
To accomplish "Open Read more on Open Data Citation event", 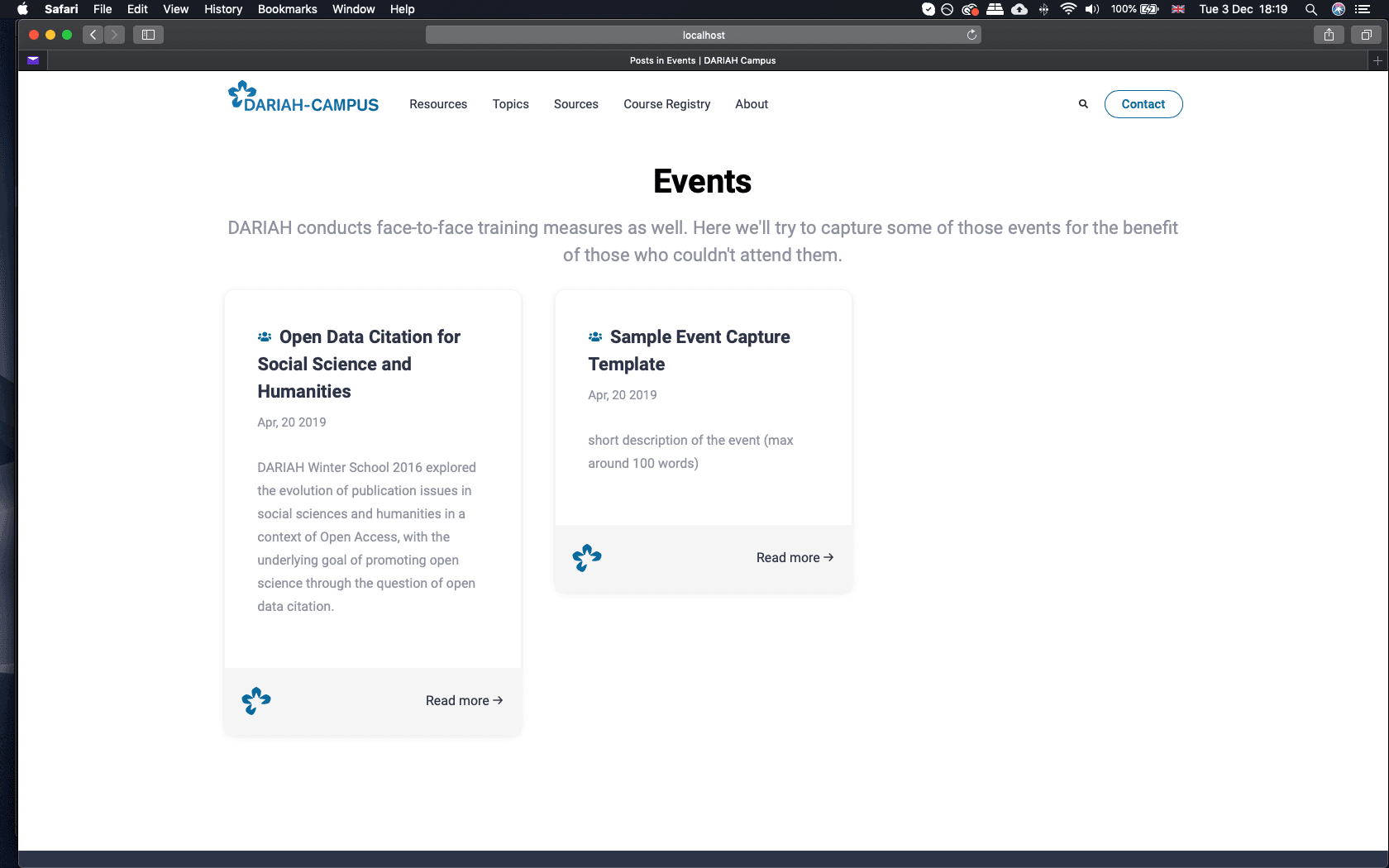I will tap(463, 700).
